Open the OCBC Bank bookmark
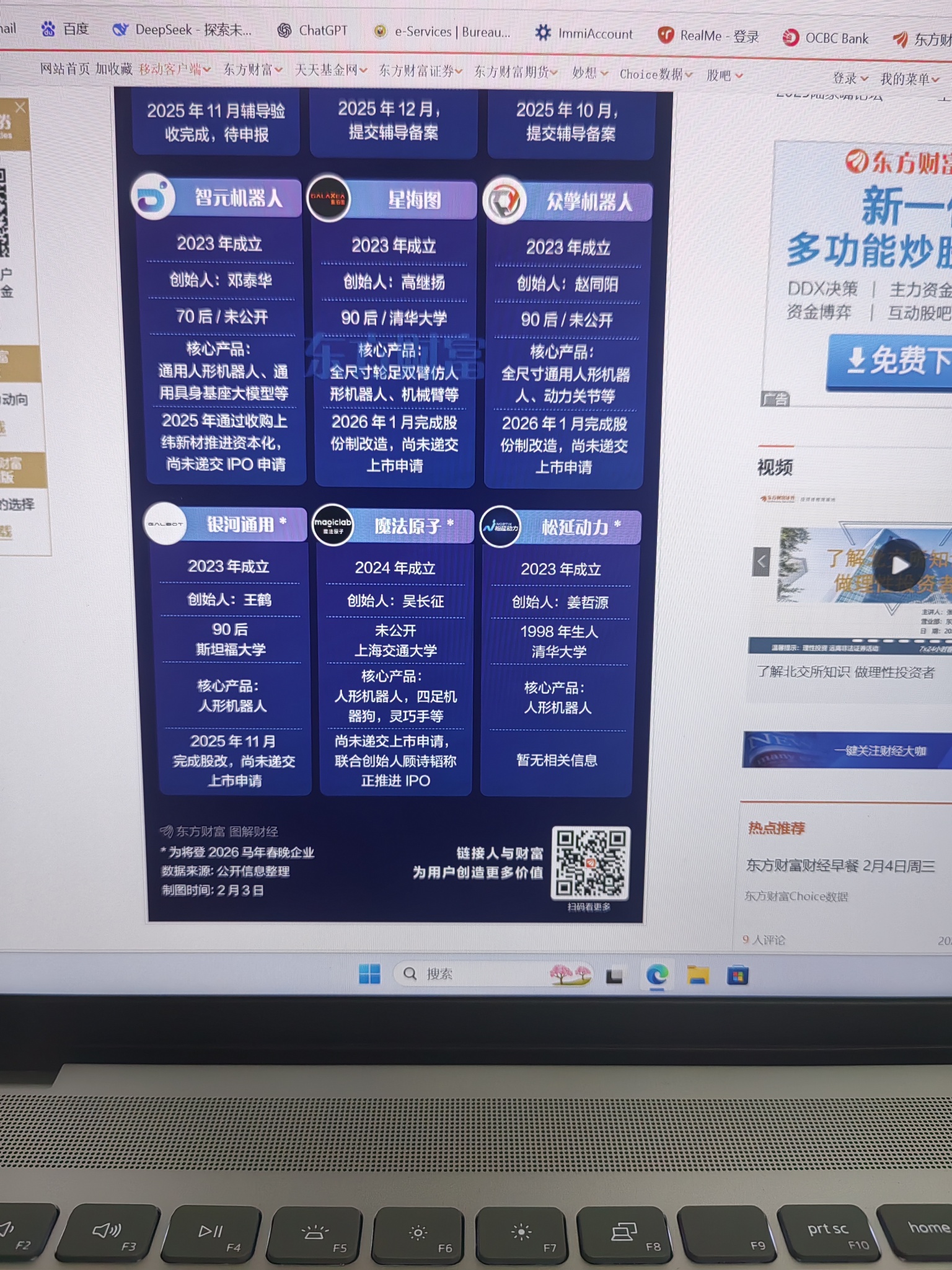The height and width of the screenshot is (1270, 952). coord(826,38)
